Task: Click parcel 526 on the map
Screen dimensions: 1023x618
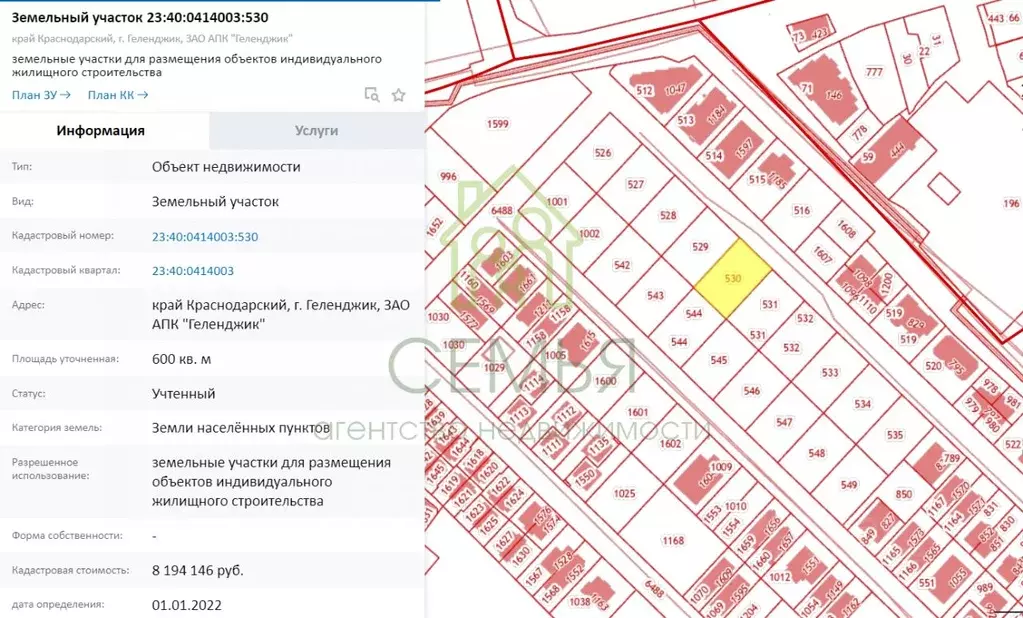Action: (602, 153)
